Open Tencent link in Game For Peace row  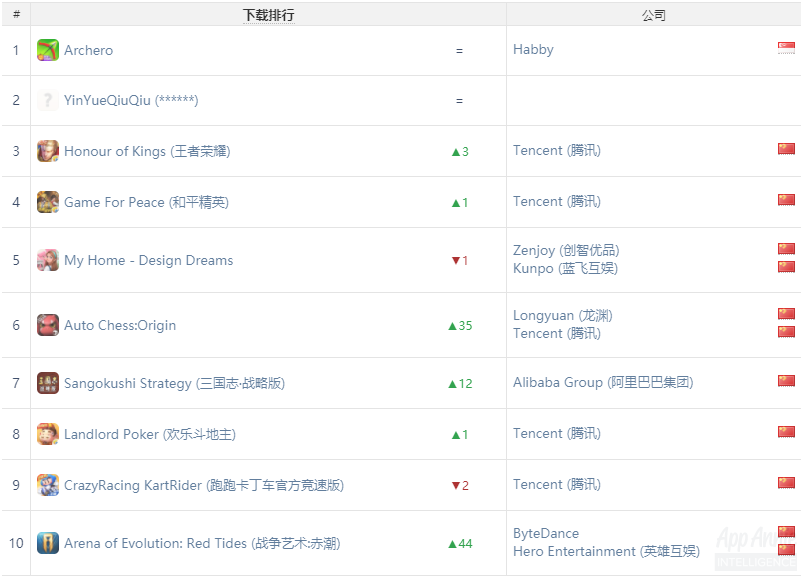(557, 201)
